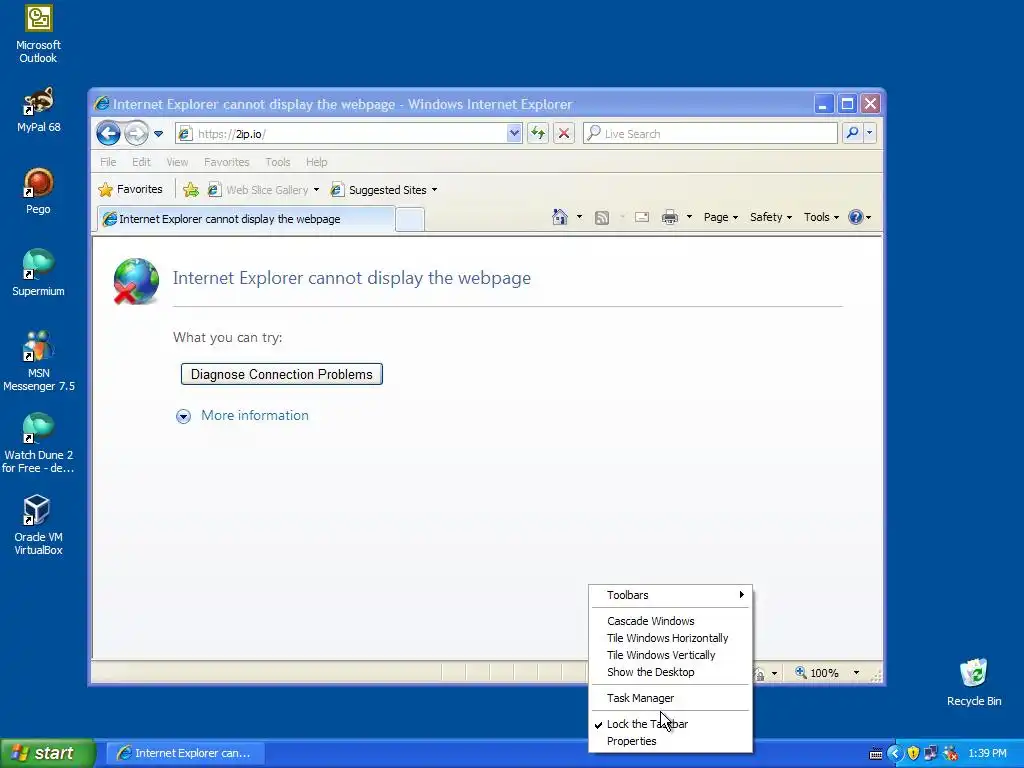Screen dimensions: 1024x768
Task: Expand the Home button dropdown arrow
Action: pos(579,217)
